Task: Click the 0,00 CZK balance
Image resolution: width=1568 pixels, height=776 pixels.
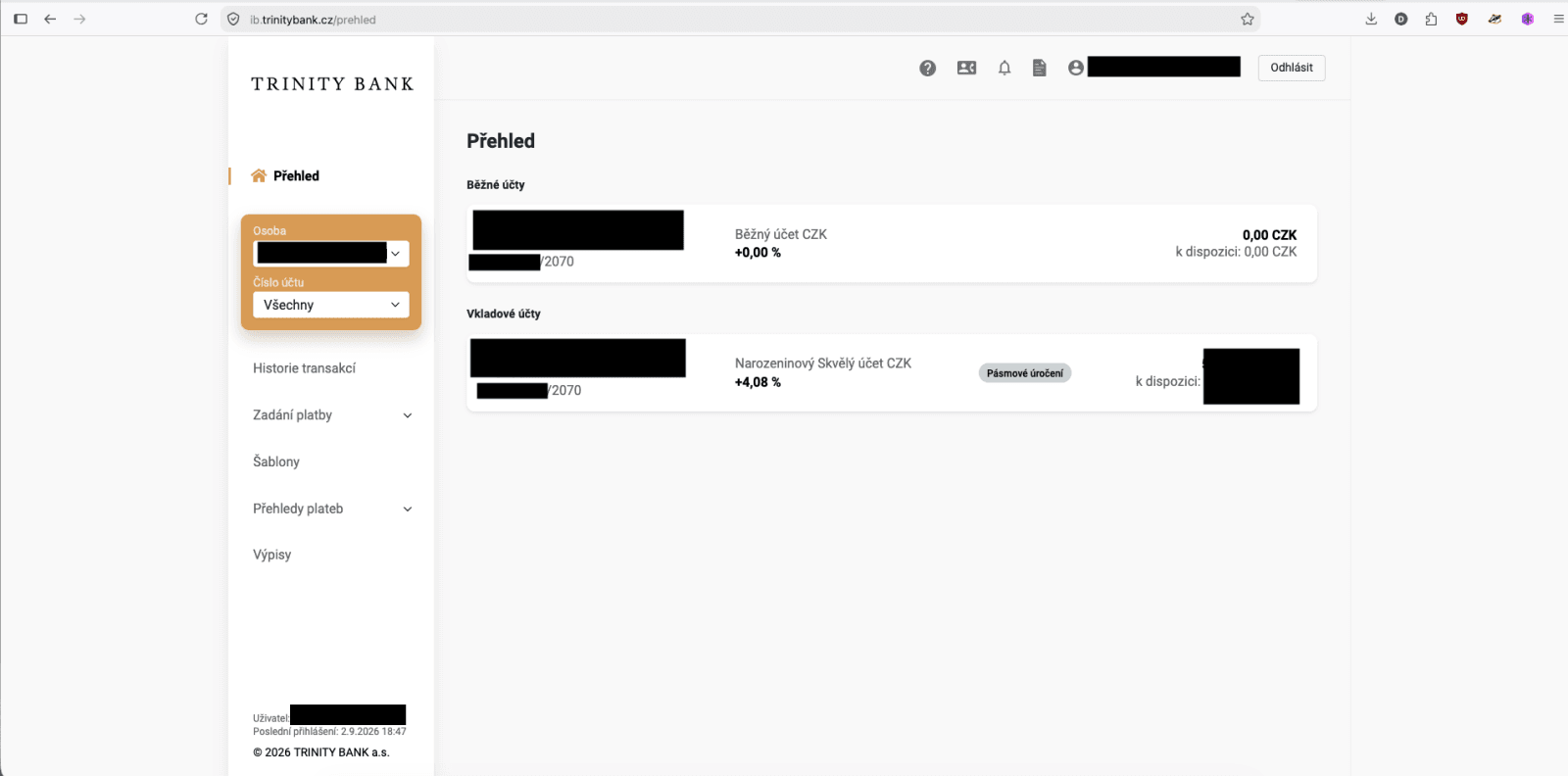Action: click(1269, 235)
